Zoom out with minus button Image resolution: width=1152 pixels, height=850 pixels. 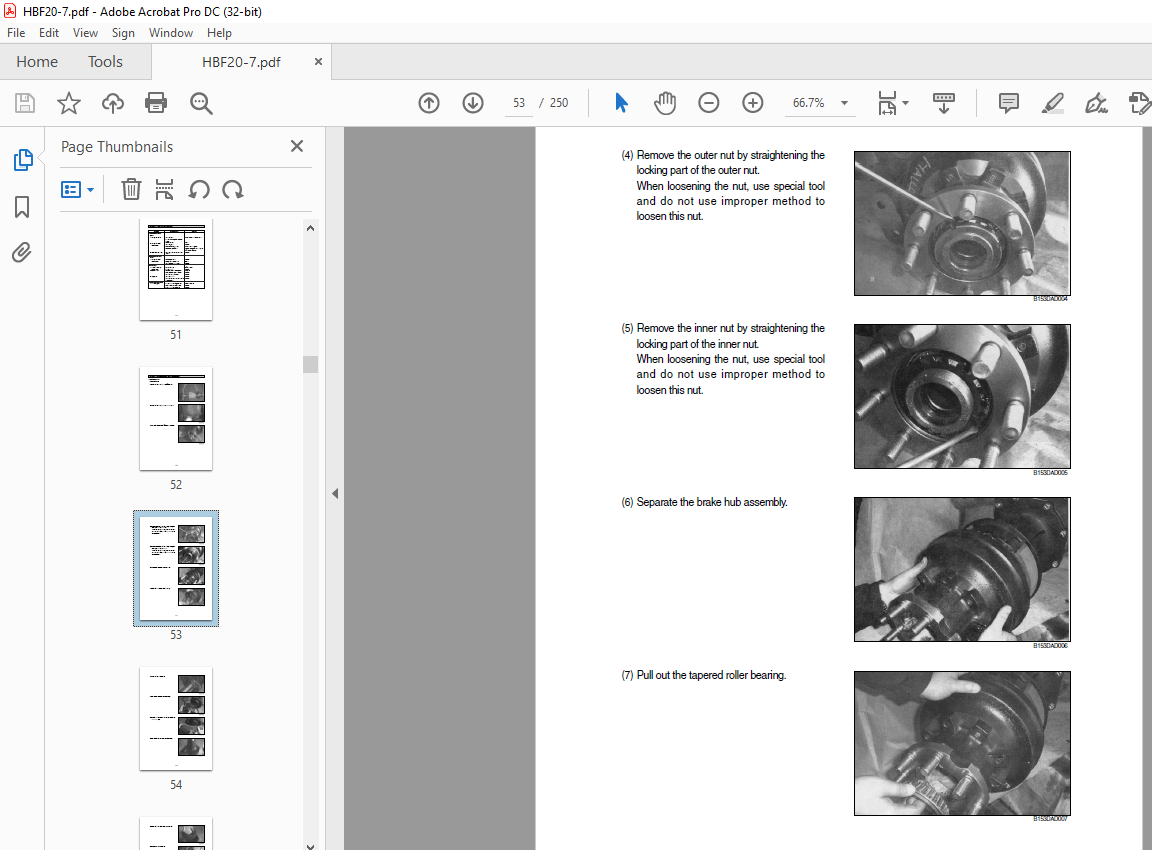708,103
